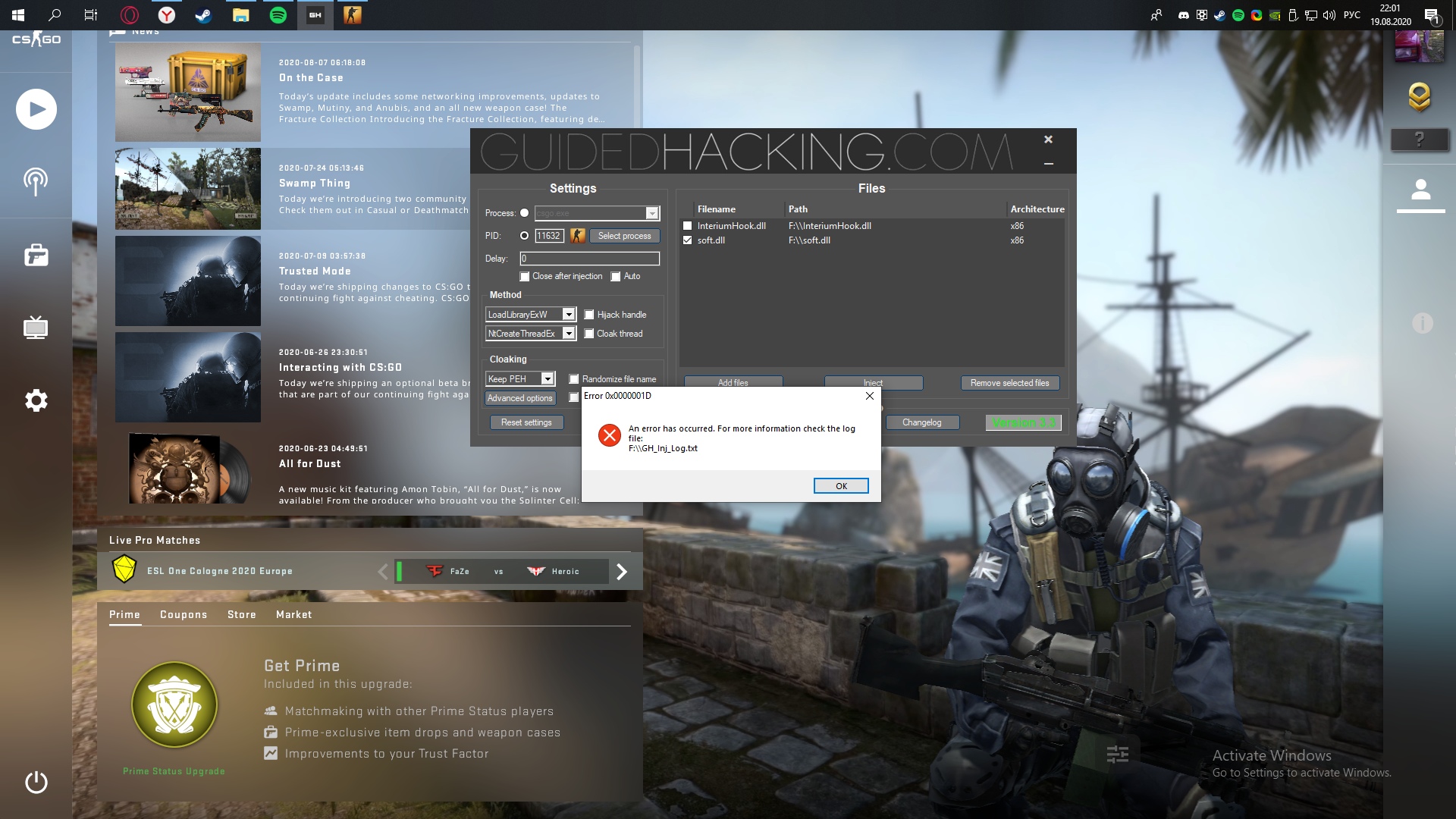Expand the LoadLibraryExW method dropdown
1456x819 pixels.
[568, 315]
